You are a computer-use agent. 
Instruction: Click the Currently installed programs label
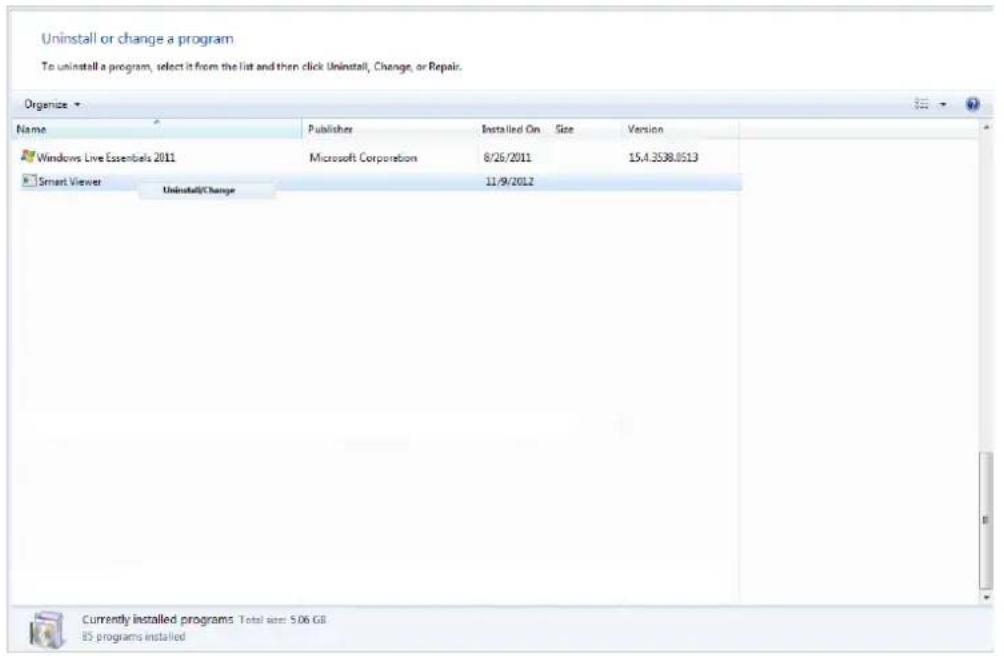click(158, 620)
